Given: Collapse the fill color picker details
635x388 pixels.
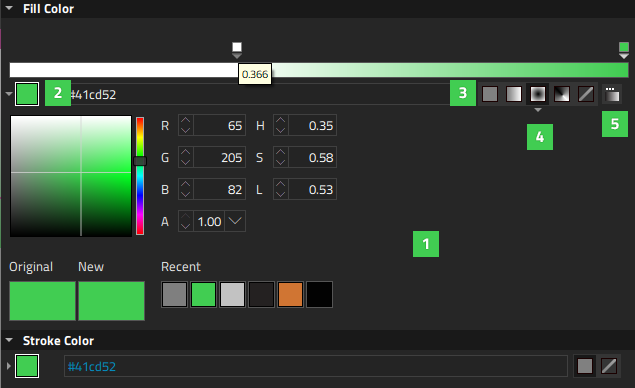Looking at the screenshot, I should (9, 94).
